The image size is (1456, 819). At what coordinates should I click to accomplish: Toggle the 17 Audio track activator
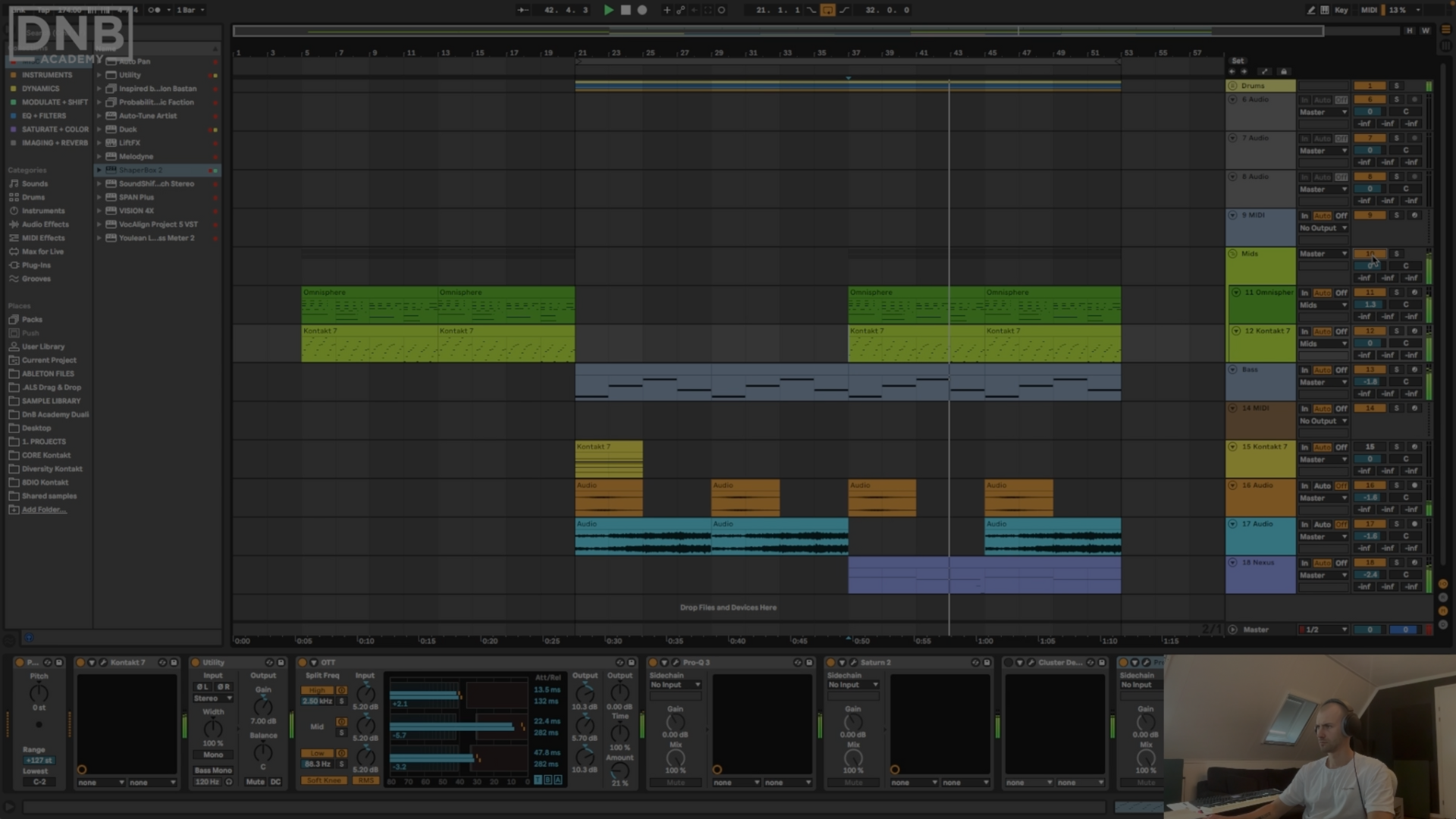(x=1370, y=524)
